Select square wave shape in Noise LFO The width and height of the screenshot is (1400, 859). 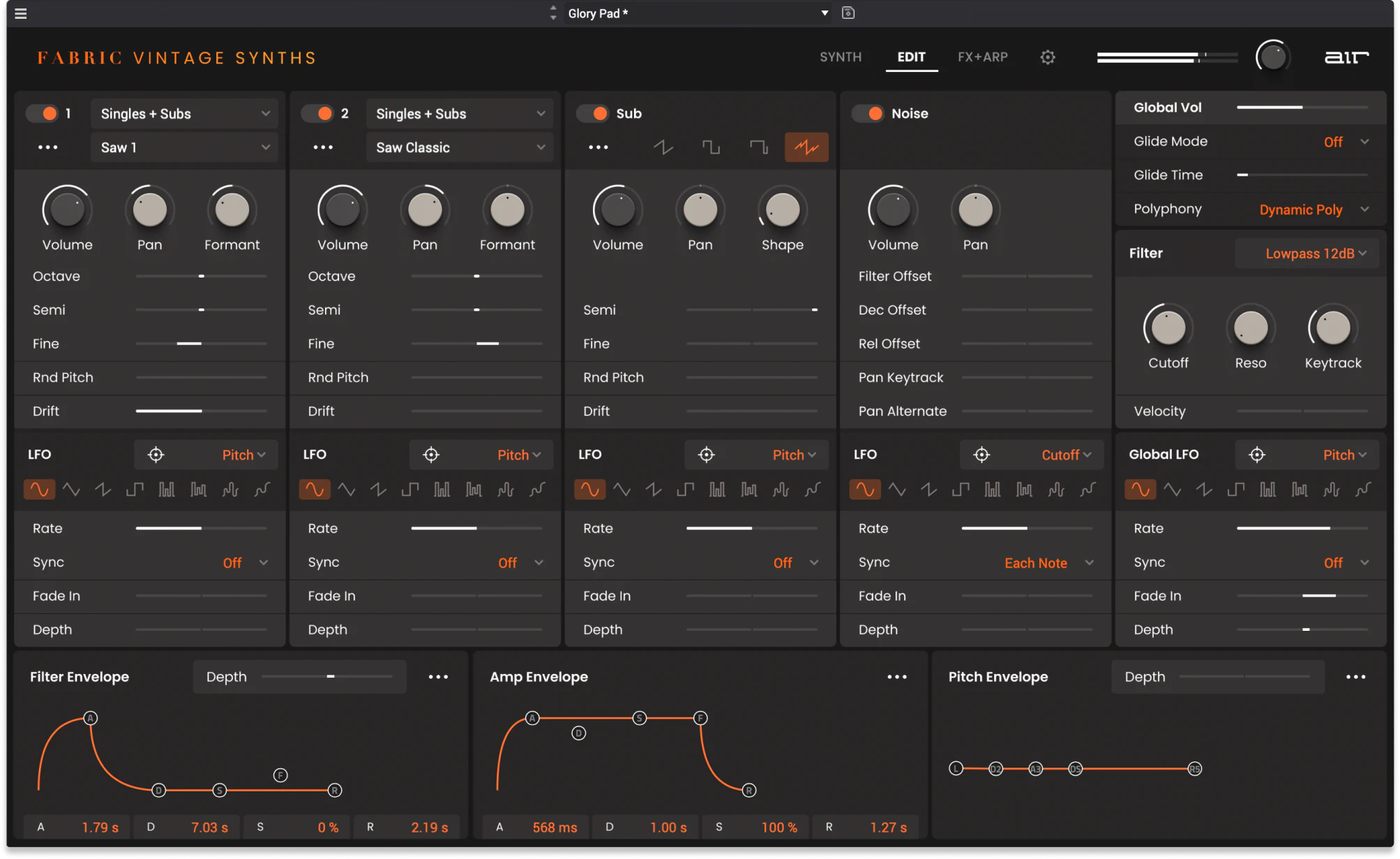coord(961,490)
